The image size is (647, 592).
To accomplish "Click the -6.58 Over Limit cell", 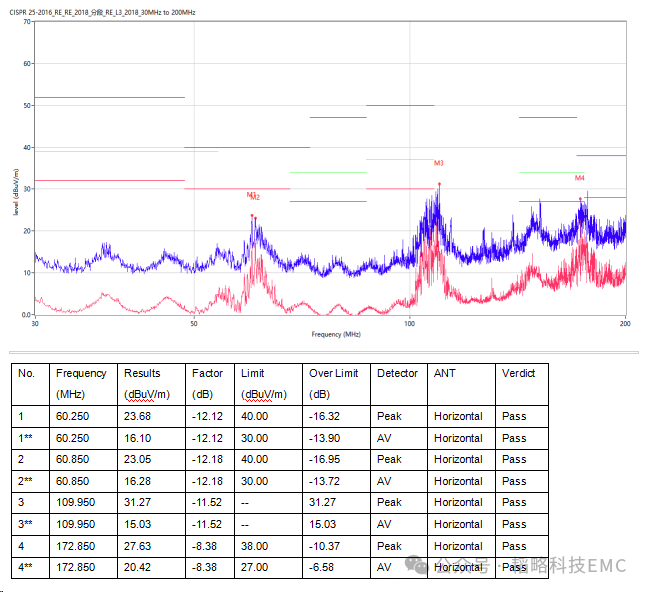I will (x=325, y=568).
